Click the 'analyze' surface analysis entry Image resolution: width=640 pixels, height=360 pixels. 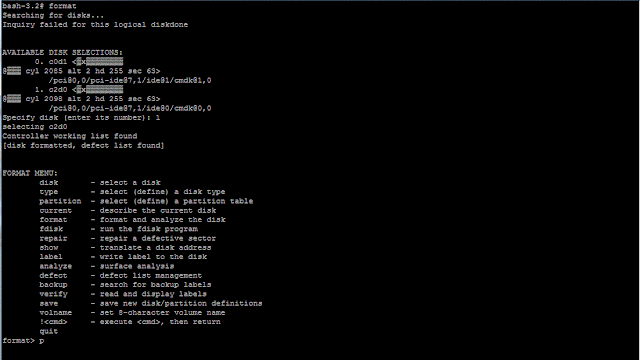click(56, 266)
